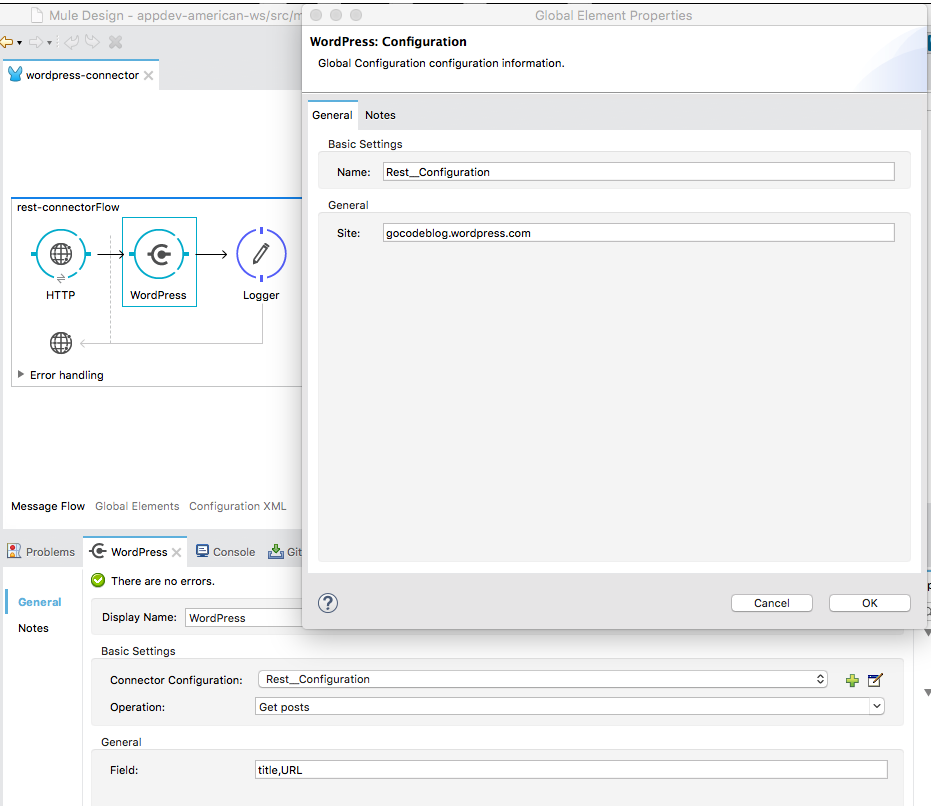Viewport: 931px width, 806px height.
Task: Open the Operation dropdown showing Get posts
Action: tap(570, 707)
